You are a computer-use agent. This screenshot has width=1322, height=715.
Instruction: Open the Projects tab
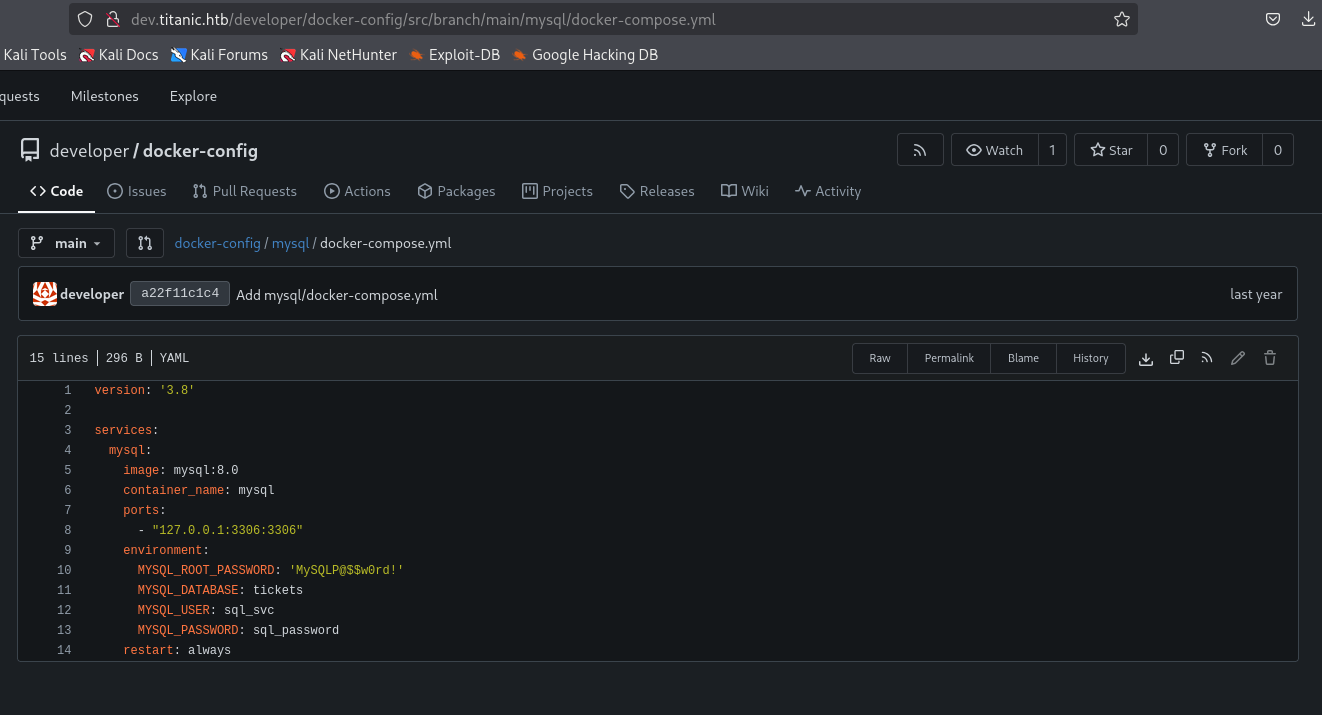pyautogui.click(x=557, y=191)
